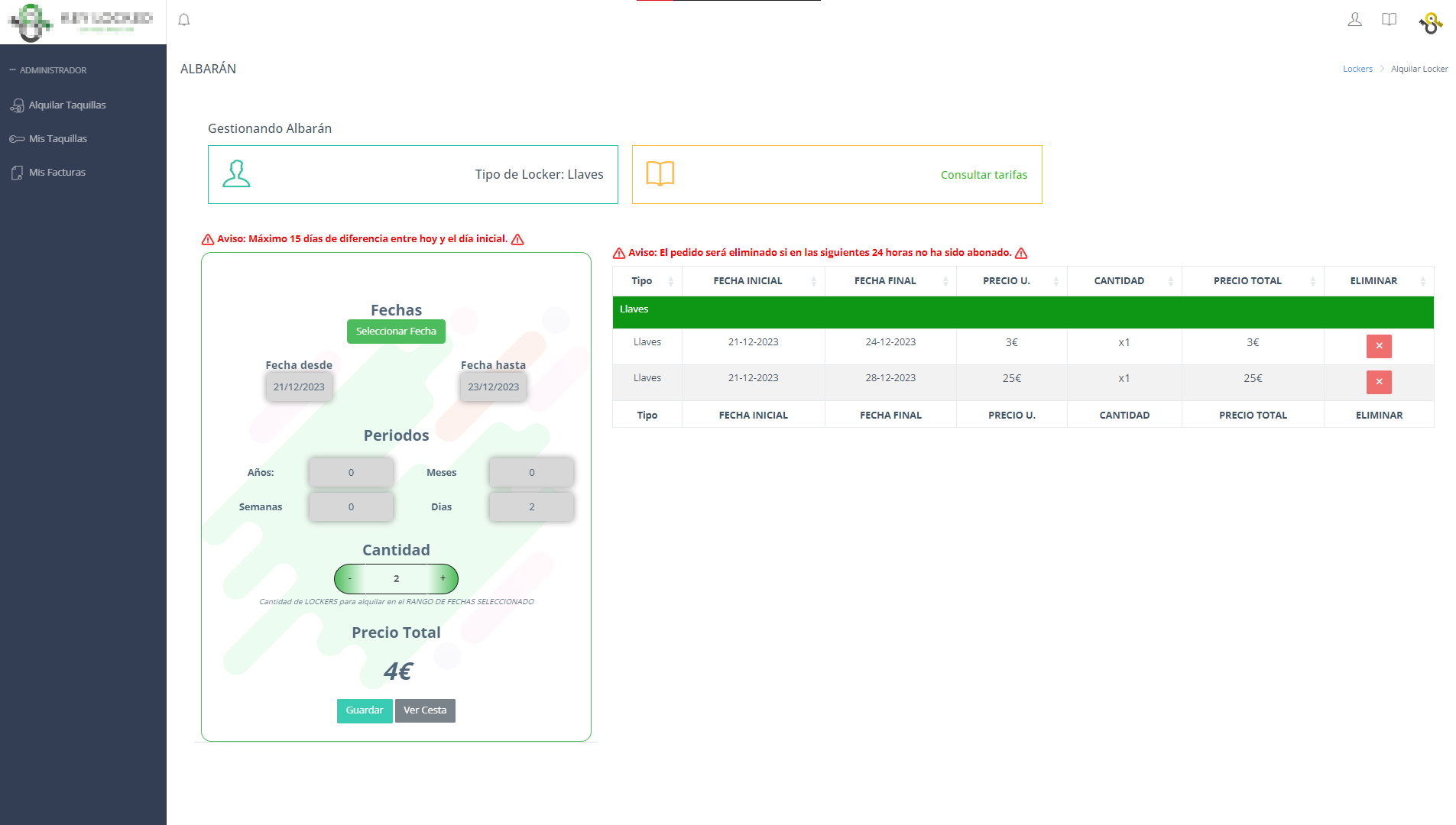Go to Mis Facturas in sidebar

57,173
